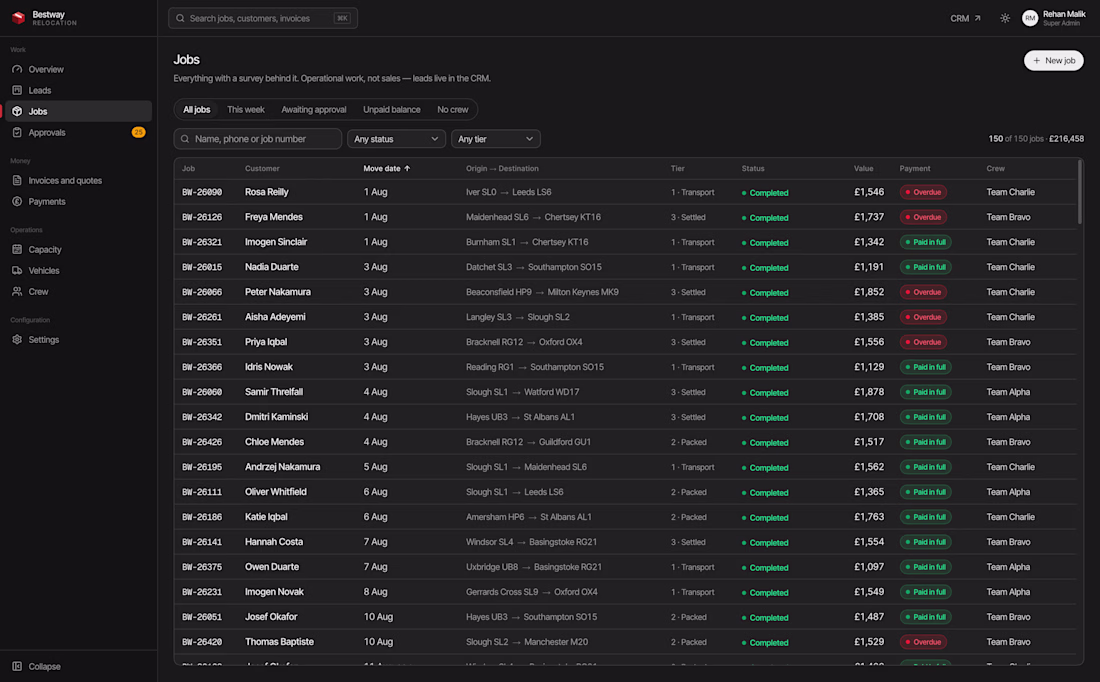The width and height of the screenshot is (1100, 682).
Task: Select the Jobs cube icon in sidebar
Action: [x=18, y=112]
